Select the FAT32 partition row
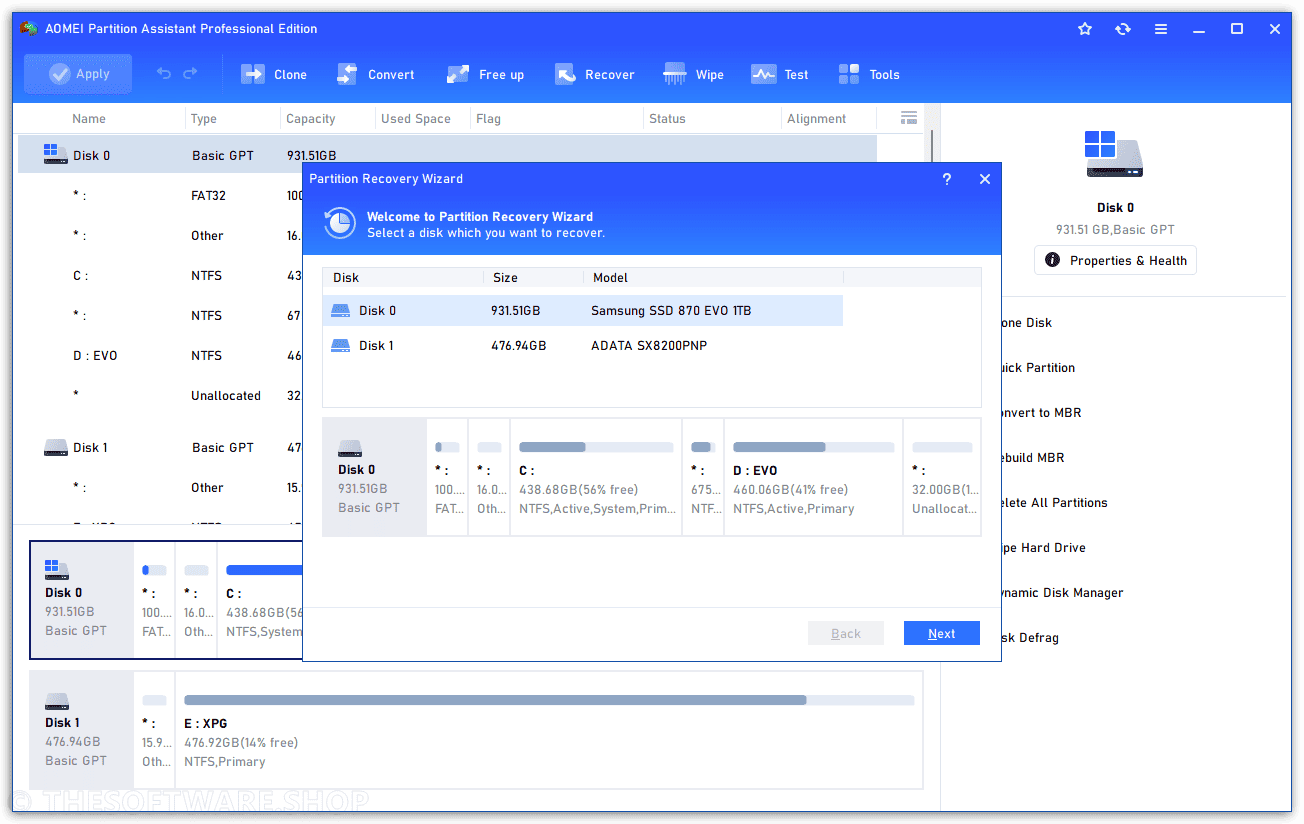This screenshot has width=1304, height=824. [x=160, y=195]
